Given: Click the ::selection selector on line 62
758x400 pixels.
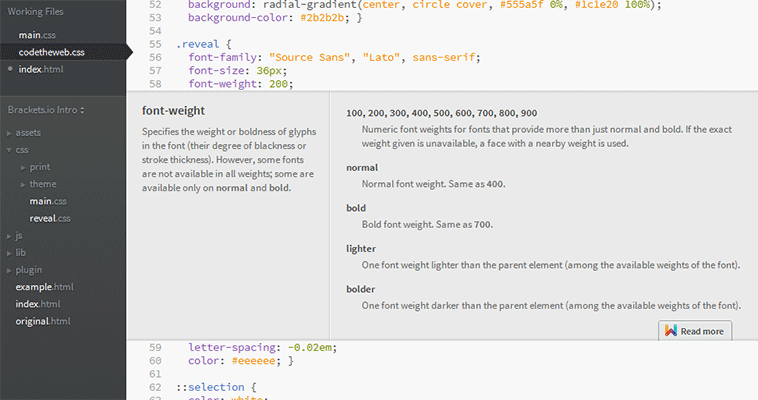Looking at the screenshot, I should click(x=210, y=387).
